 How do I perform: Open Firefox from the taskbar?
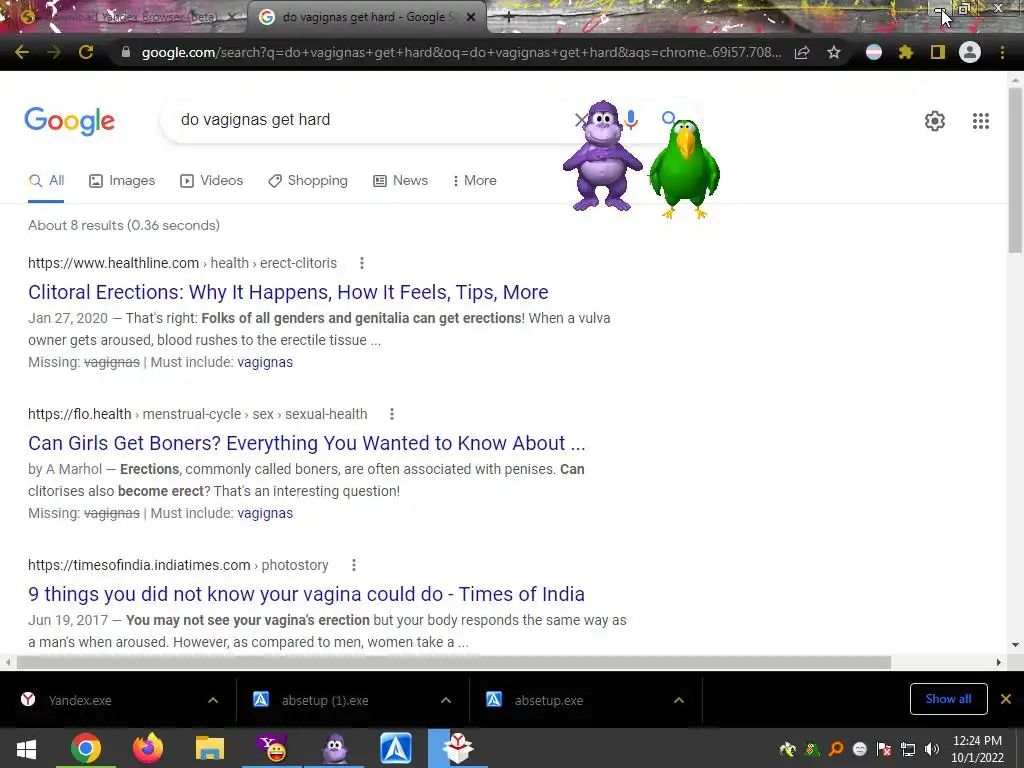tap(148, 748)
